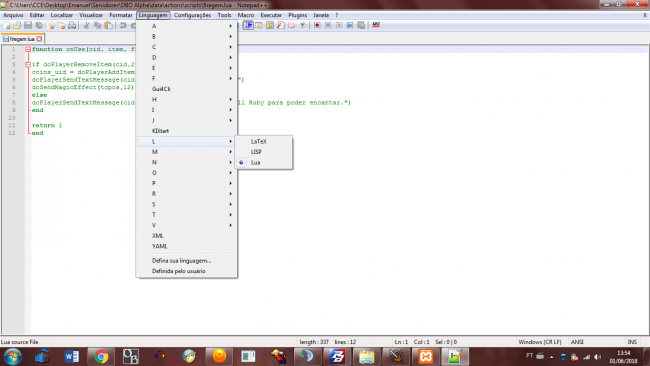Click the spell check ABC icon
The height and width of the screenshot is (366, 650).
(x=376, y=25)
